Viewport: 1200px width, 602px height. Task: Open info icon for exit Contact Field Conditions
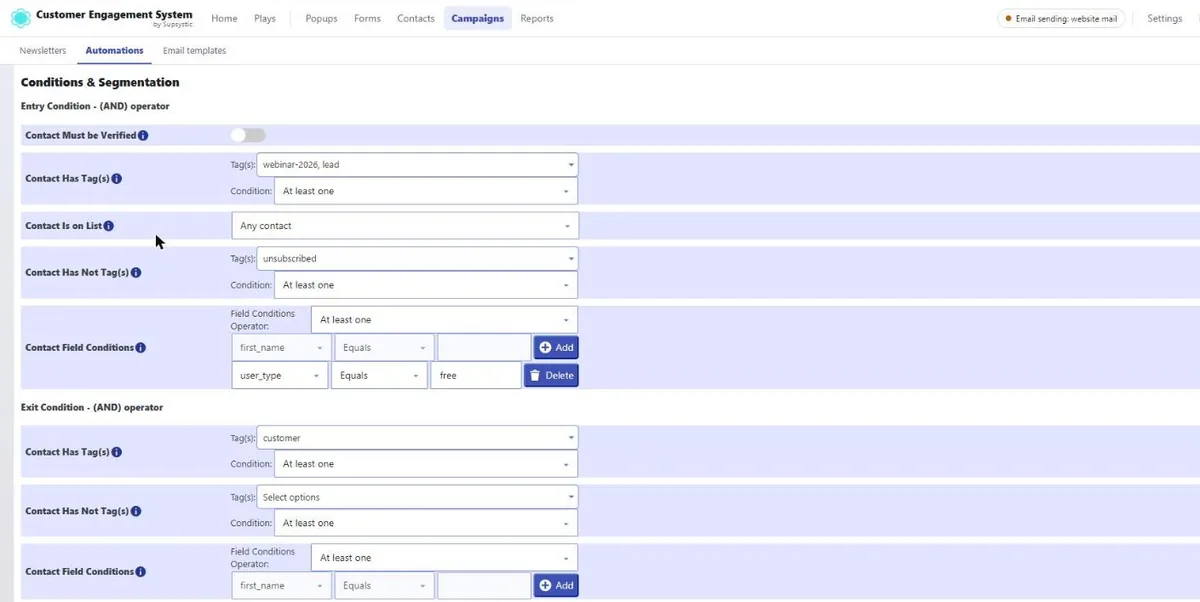point(140,572)
